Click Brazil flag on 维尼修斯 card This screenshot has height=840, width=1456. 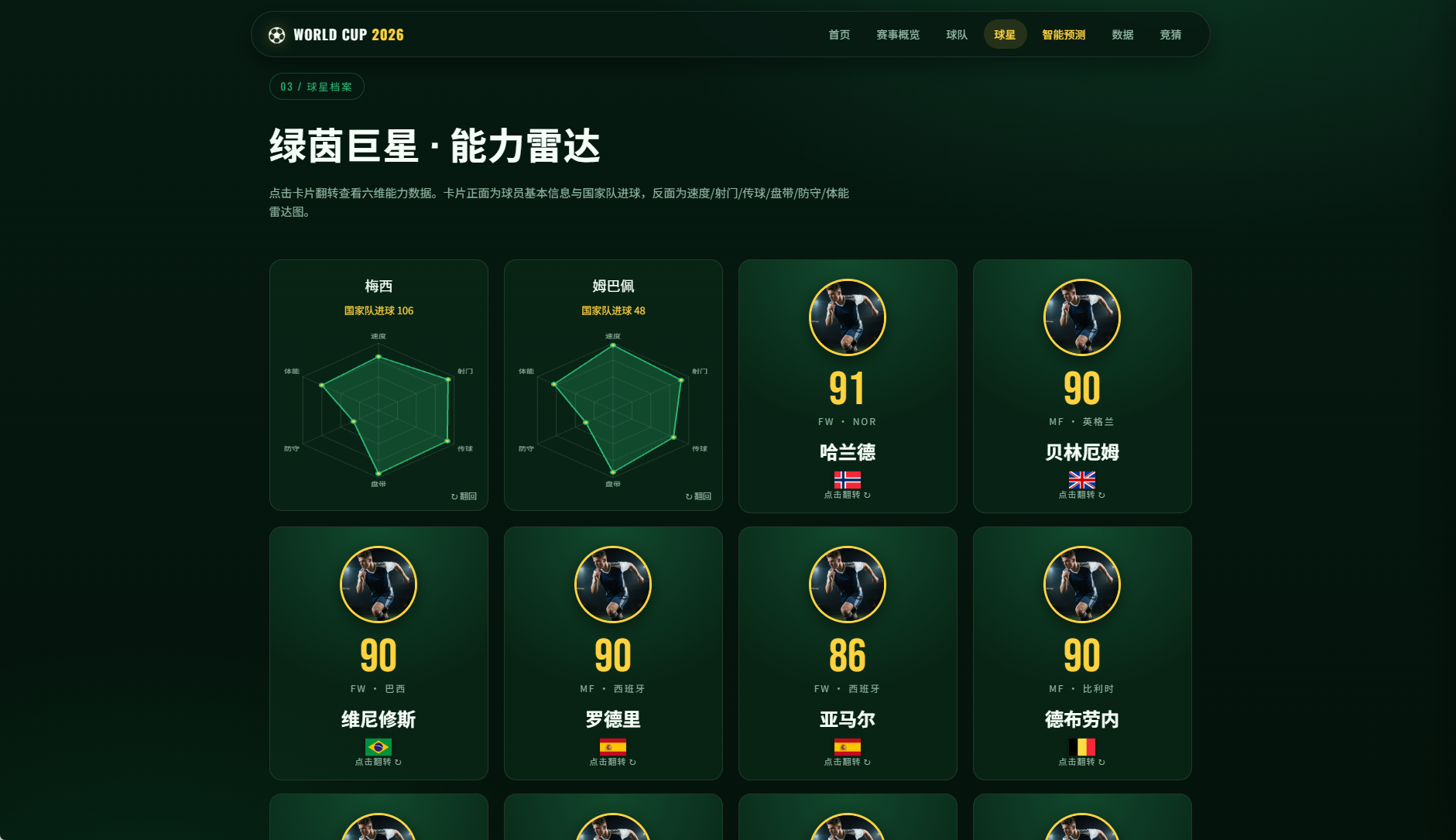pos(379,747)
